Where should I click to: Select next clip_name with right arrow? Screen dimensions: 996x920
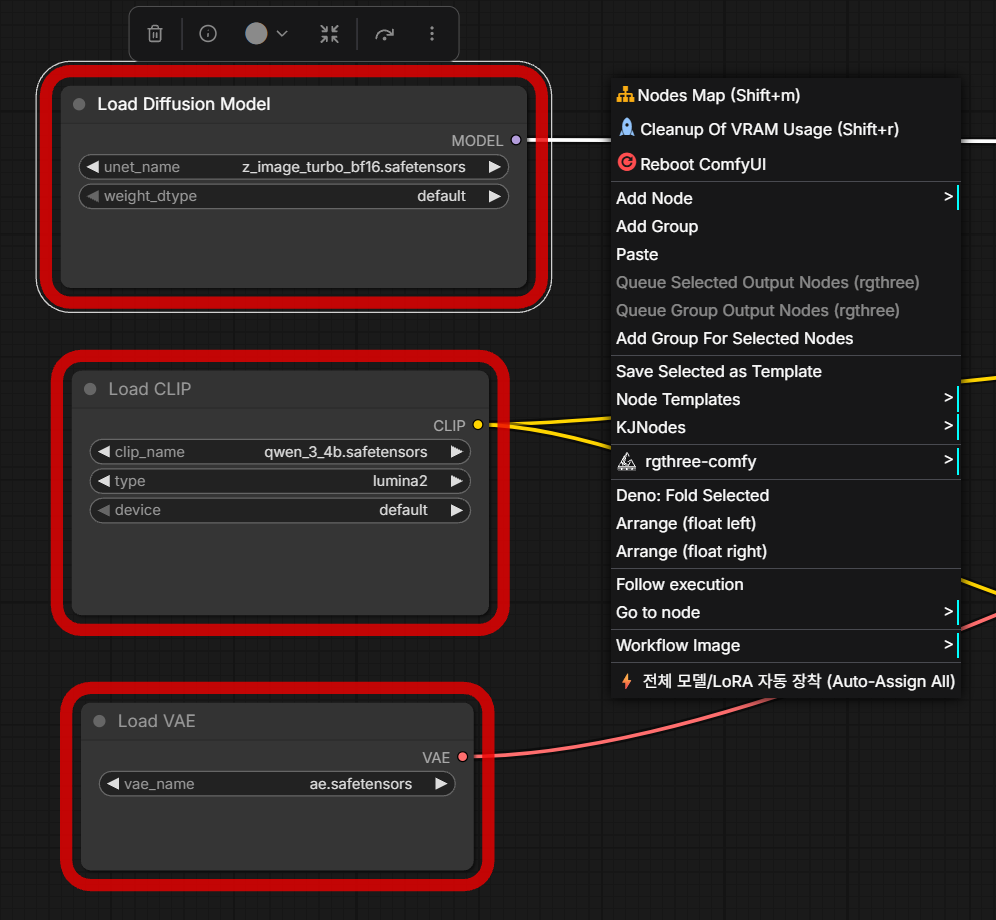[456, 452]
